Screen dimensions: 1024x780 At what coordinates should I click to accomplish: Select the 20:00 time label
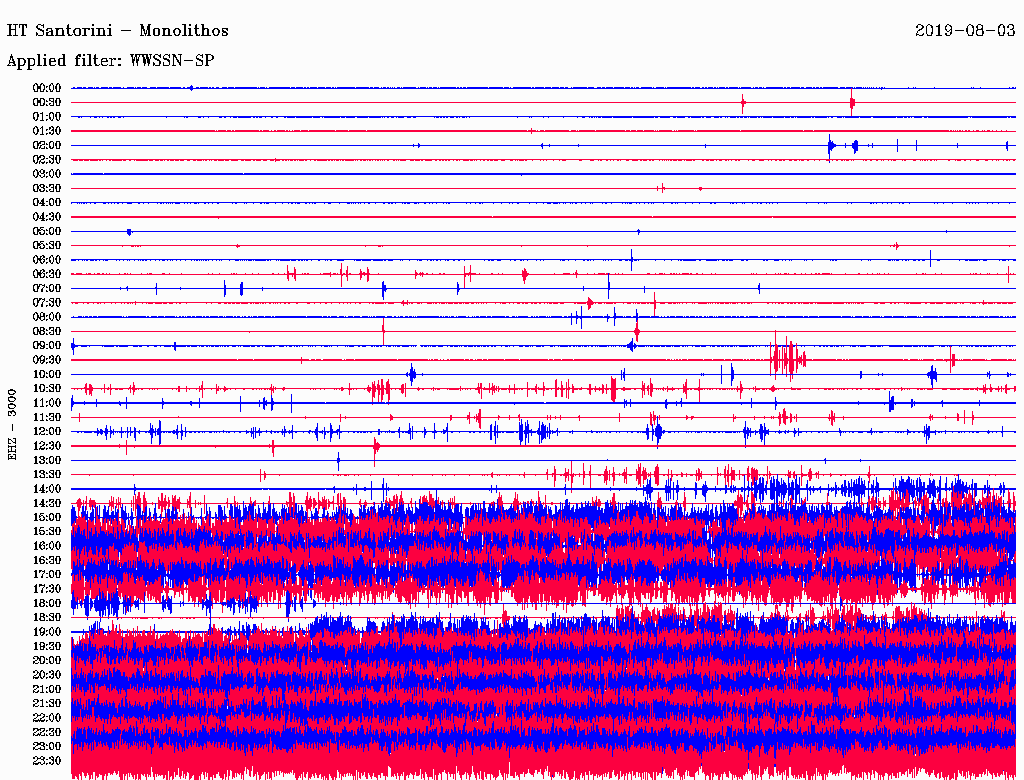47,660
